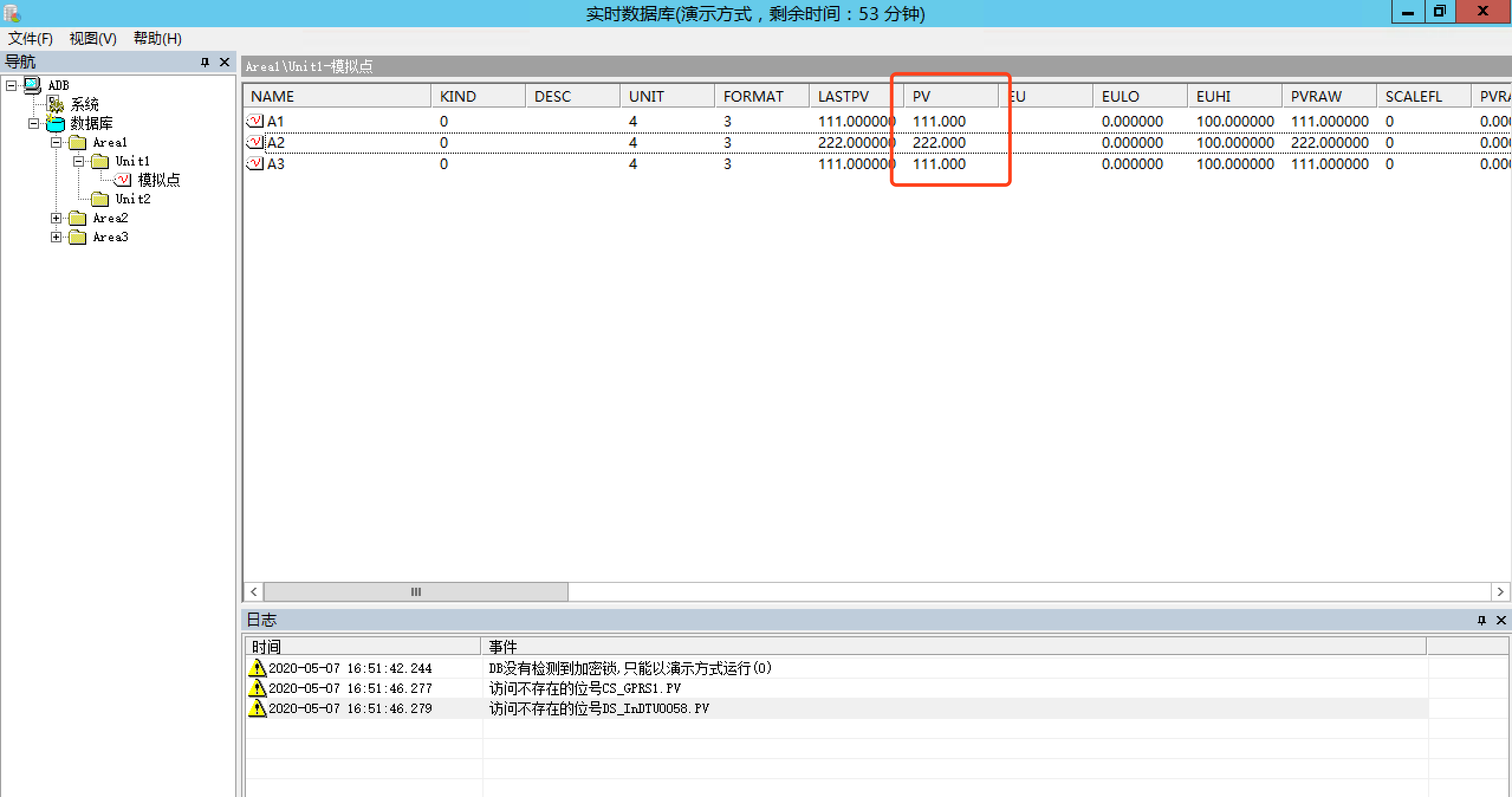Click the ADB computer icon in navigation tree
This screenshot has height=797, width=1512.
click(33, 85)
